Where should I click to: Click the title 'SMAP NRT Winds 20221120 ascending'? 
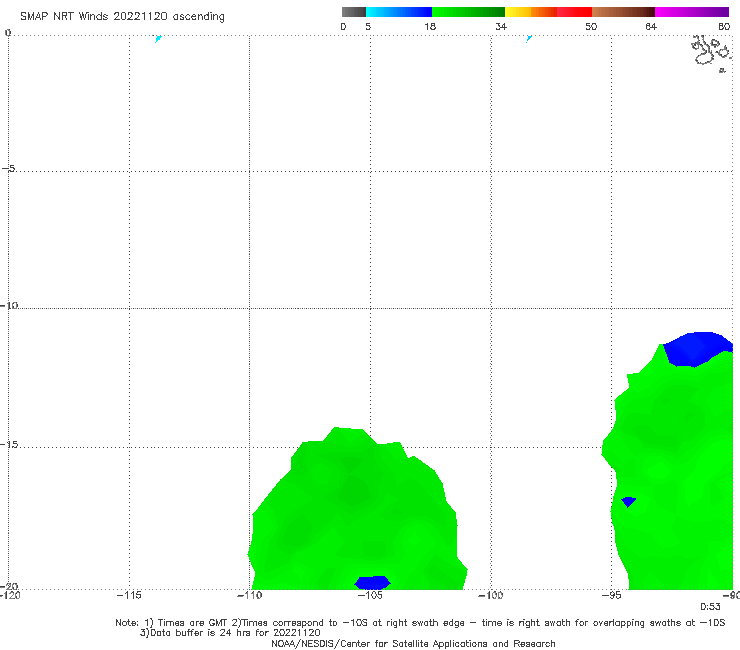(122, 17)
